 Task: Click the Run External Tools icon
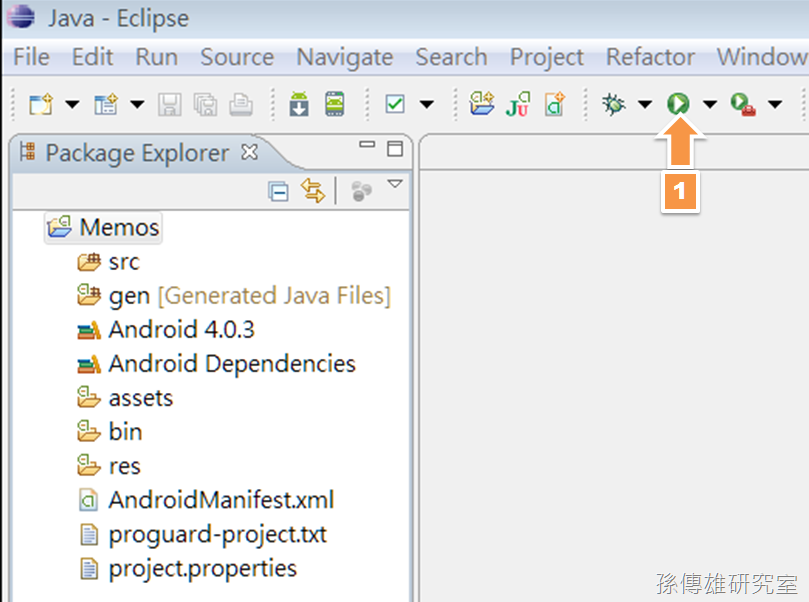pos(743,104)
